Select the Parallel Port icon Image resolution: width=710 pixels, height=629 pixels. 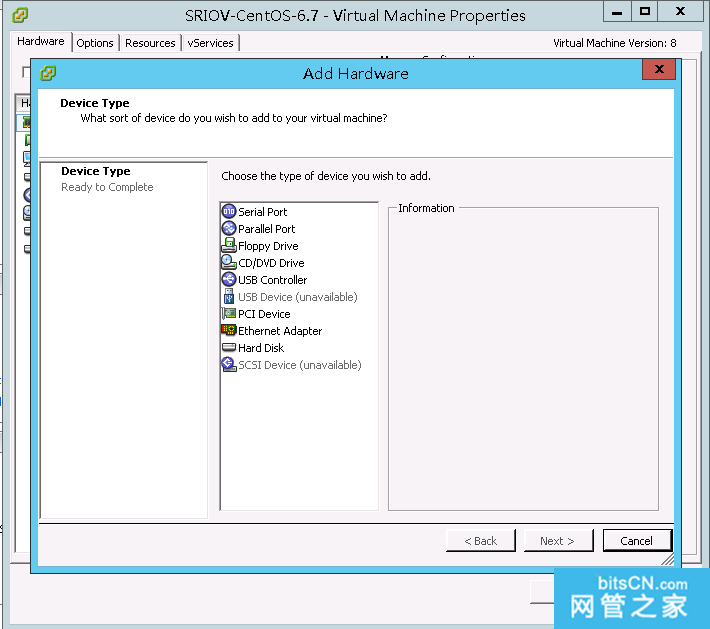229,229
